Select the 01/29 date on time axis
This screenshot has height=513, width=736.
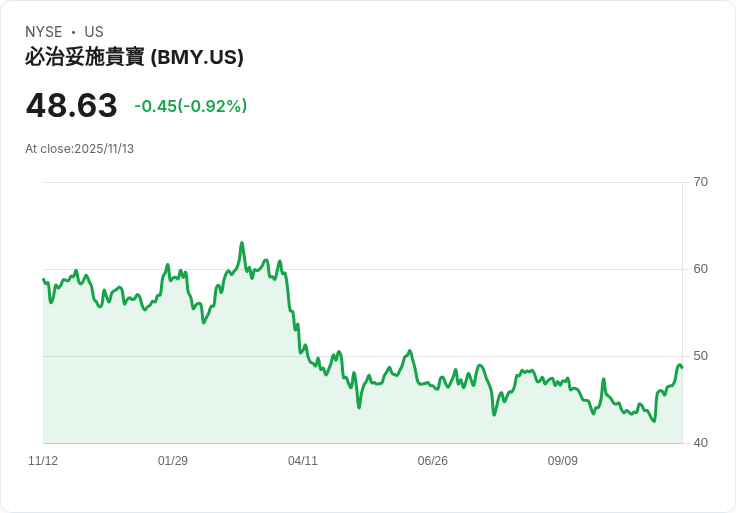[173, 461]
